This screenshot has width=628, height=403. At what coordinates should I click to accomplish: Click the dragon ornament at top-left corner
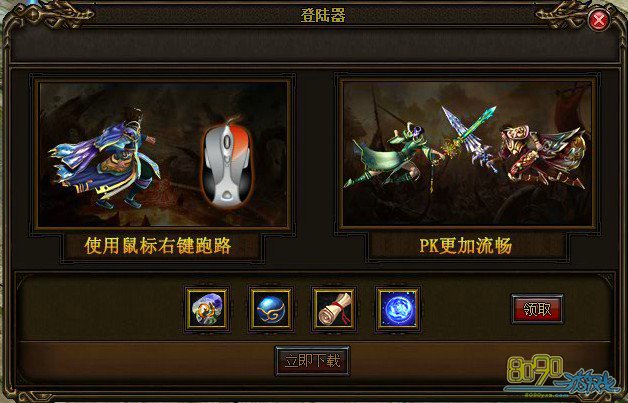(52, 15)
